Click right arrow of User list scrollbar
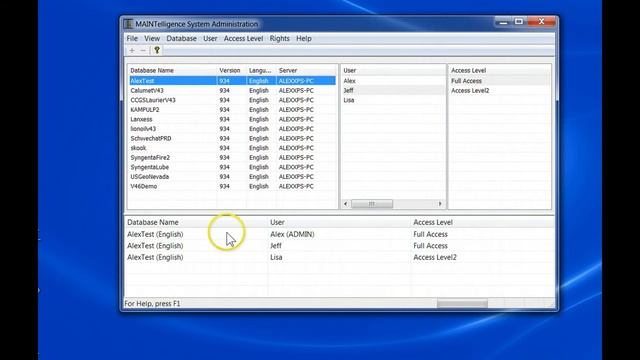This screenshot has width=640, height=360. coord(440,204)
